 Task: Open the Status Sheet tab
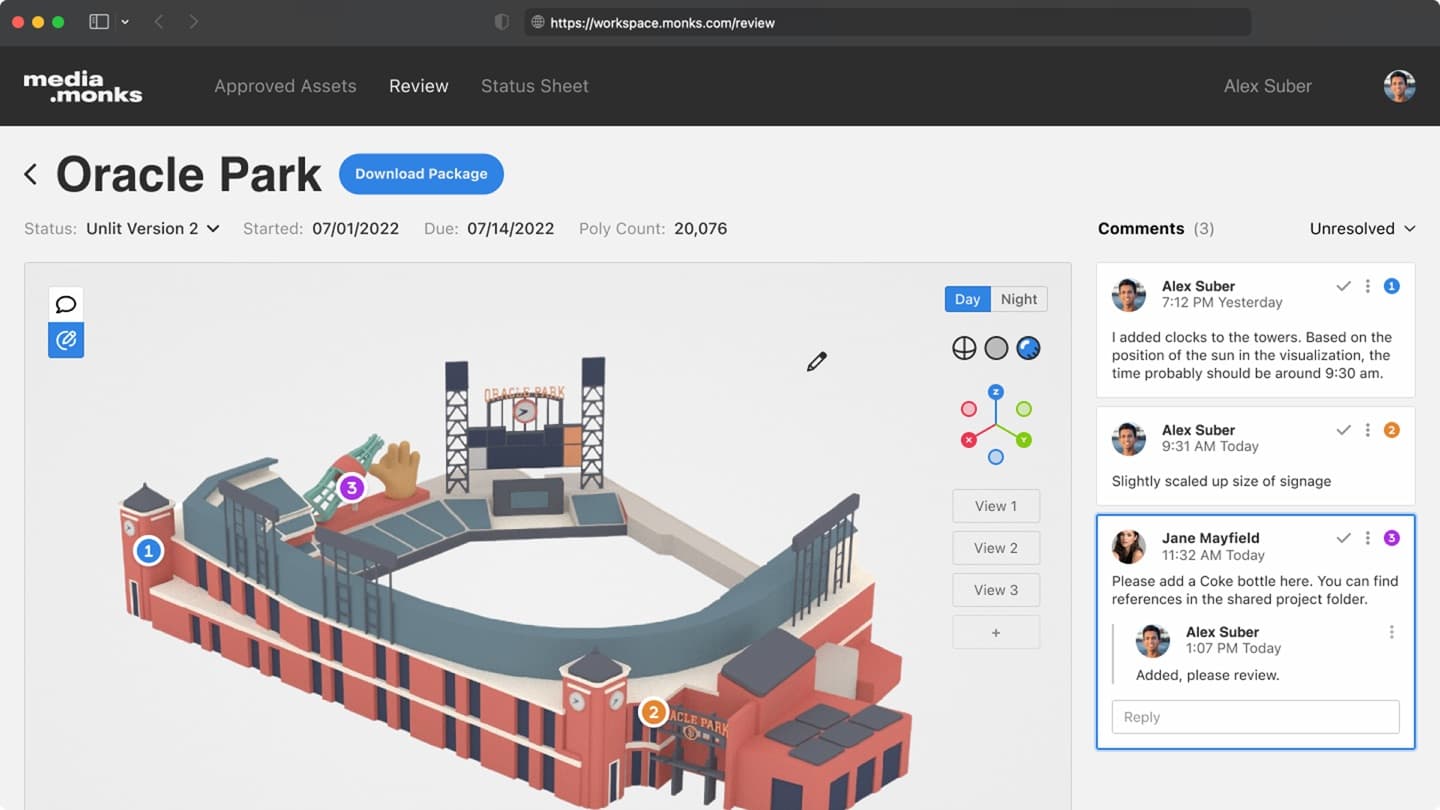pos(535,86)
